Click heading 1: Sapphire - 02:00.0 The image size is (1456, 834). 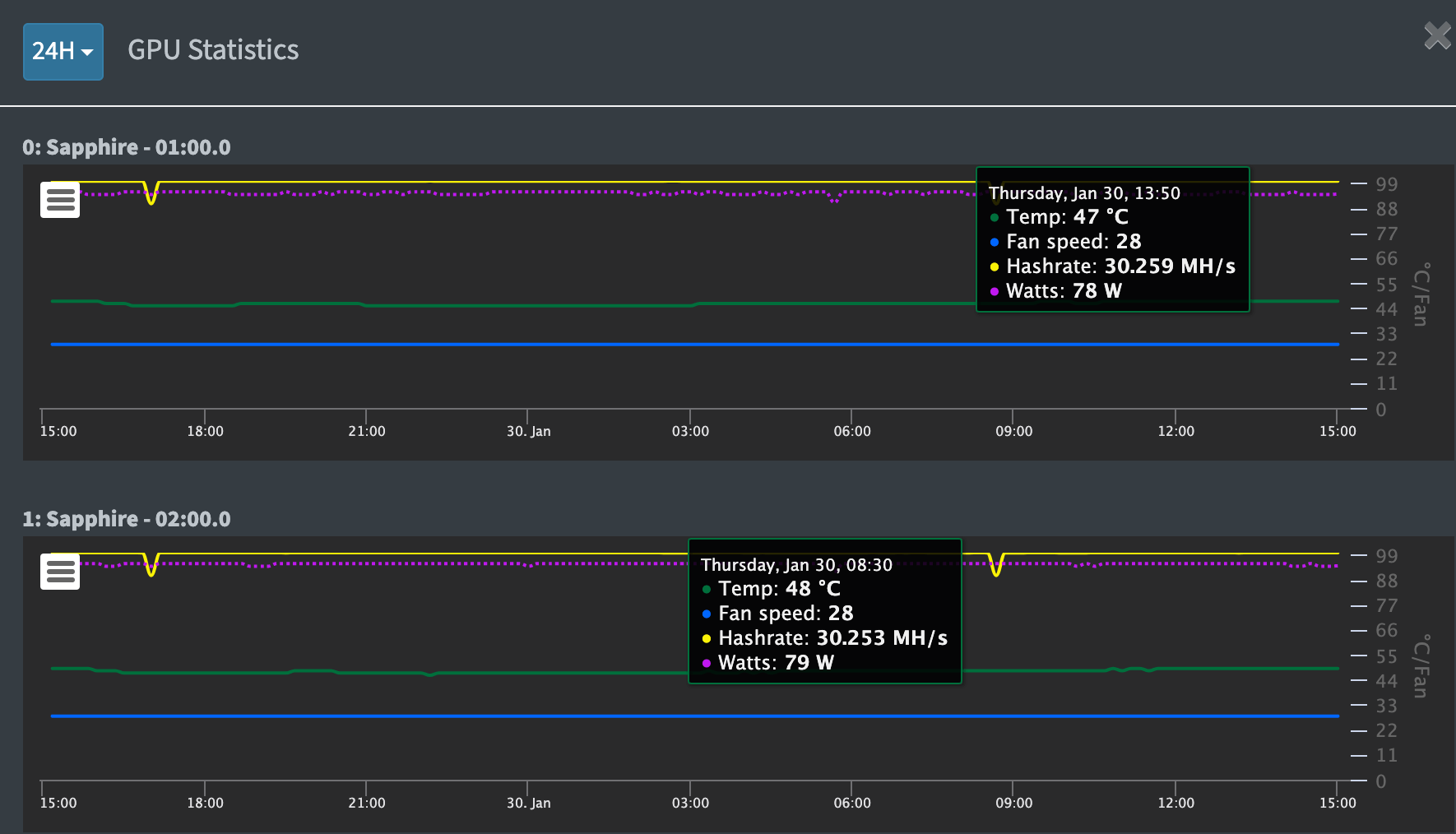127,519
